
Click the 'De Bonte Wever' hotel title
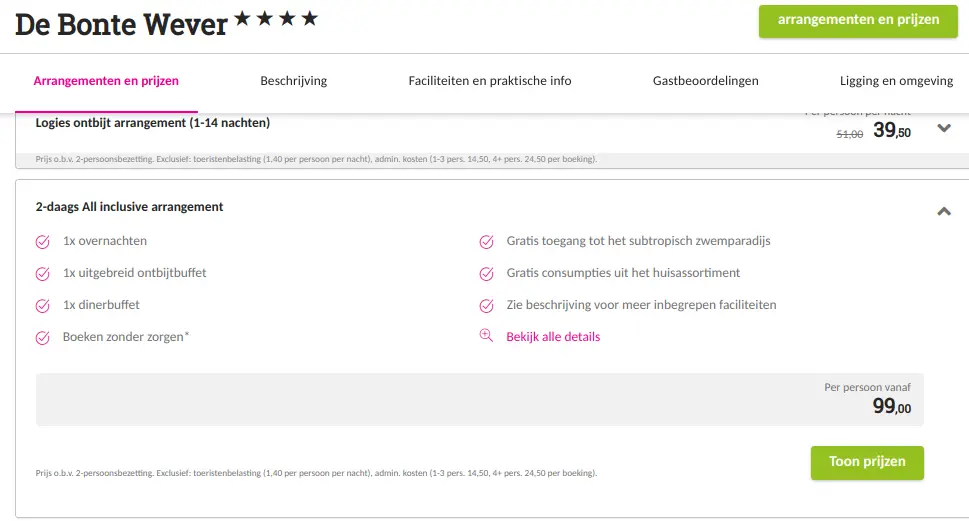point(121,25)
